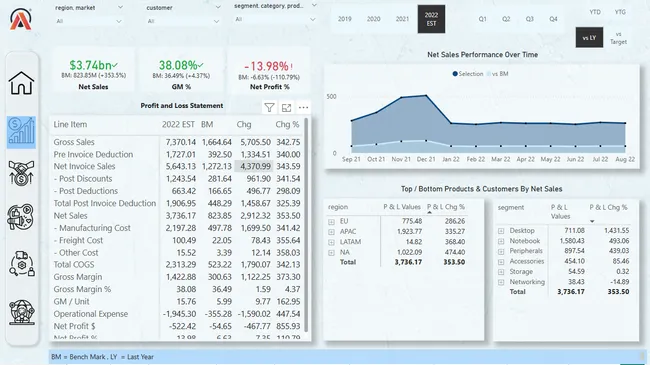Expand the Networking segment row
The height and width of the screenshot is (365, 650).
(501, 282)
